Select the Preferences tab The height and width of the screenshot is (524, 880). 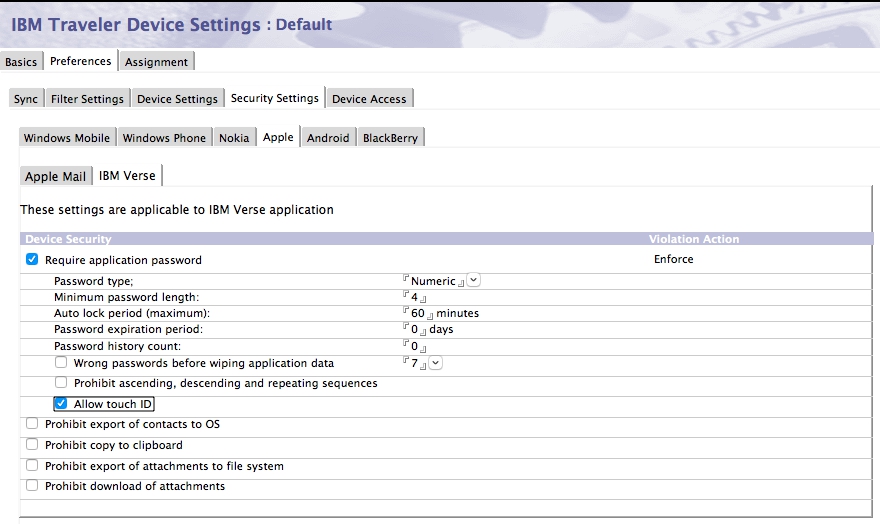(x=80, y=61)
